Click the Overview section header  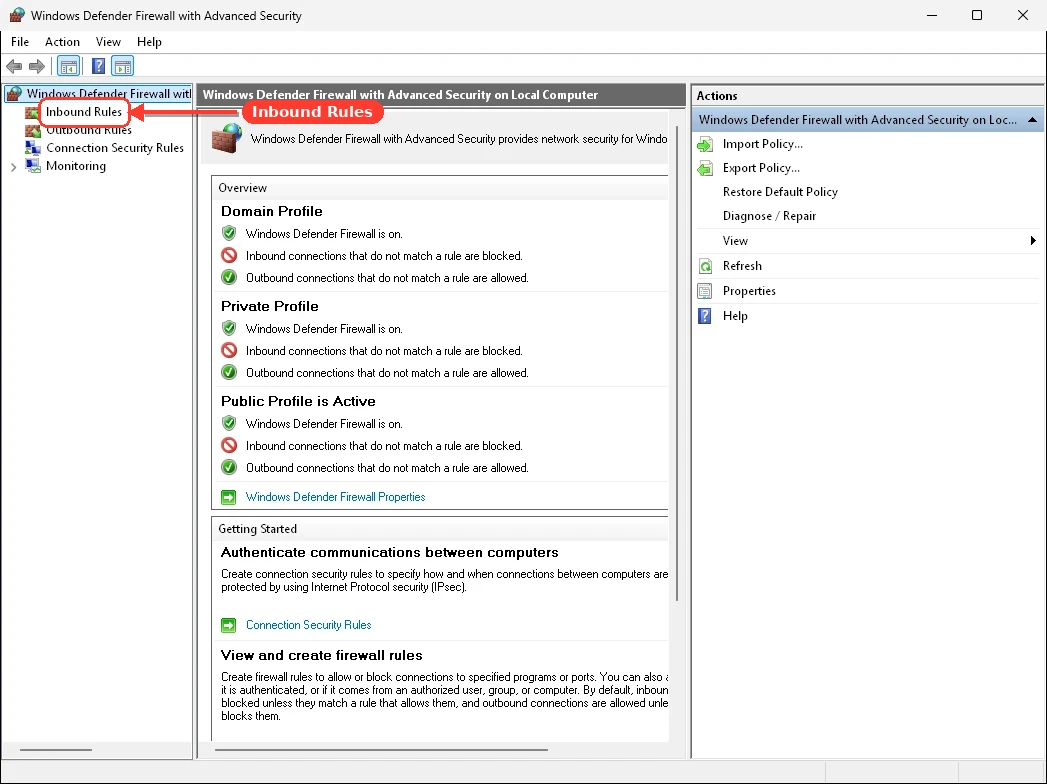[242, 188]
